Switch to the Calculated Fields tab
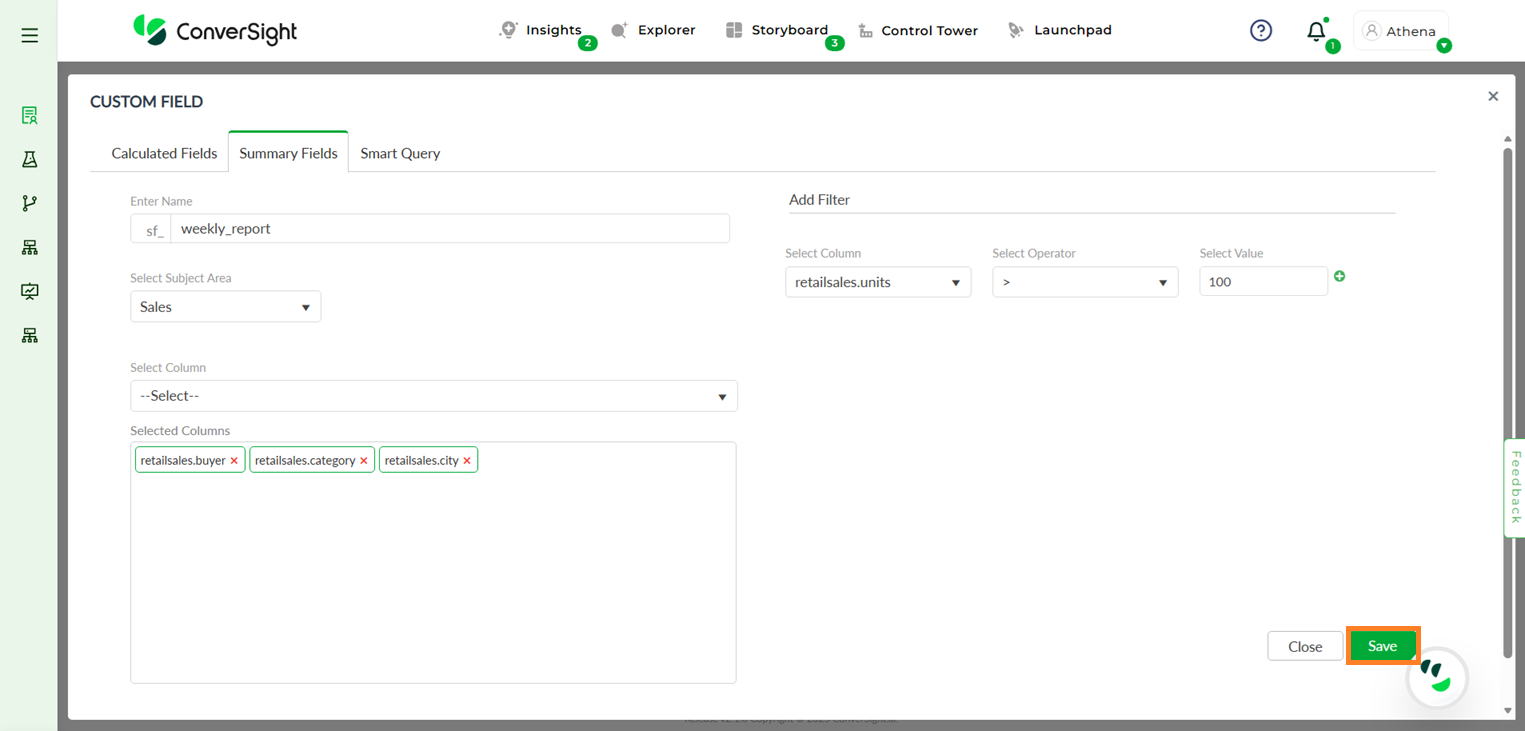1525x731 pixels. 164,153
